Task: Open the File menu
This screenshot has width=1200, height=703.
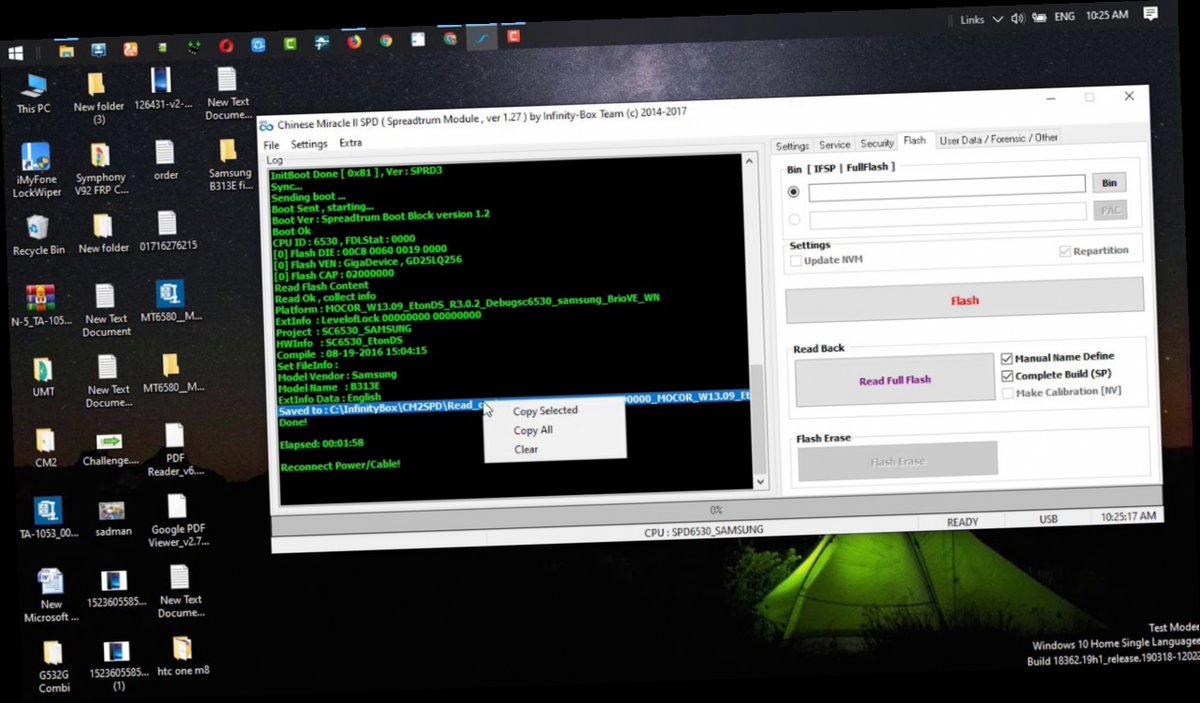Action: coord(271,145)
